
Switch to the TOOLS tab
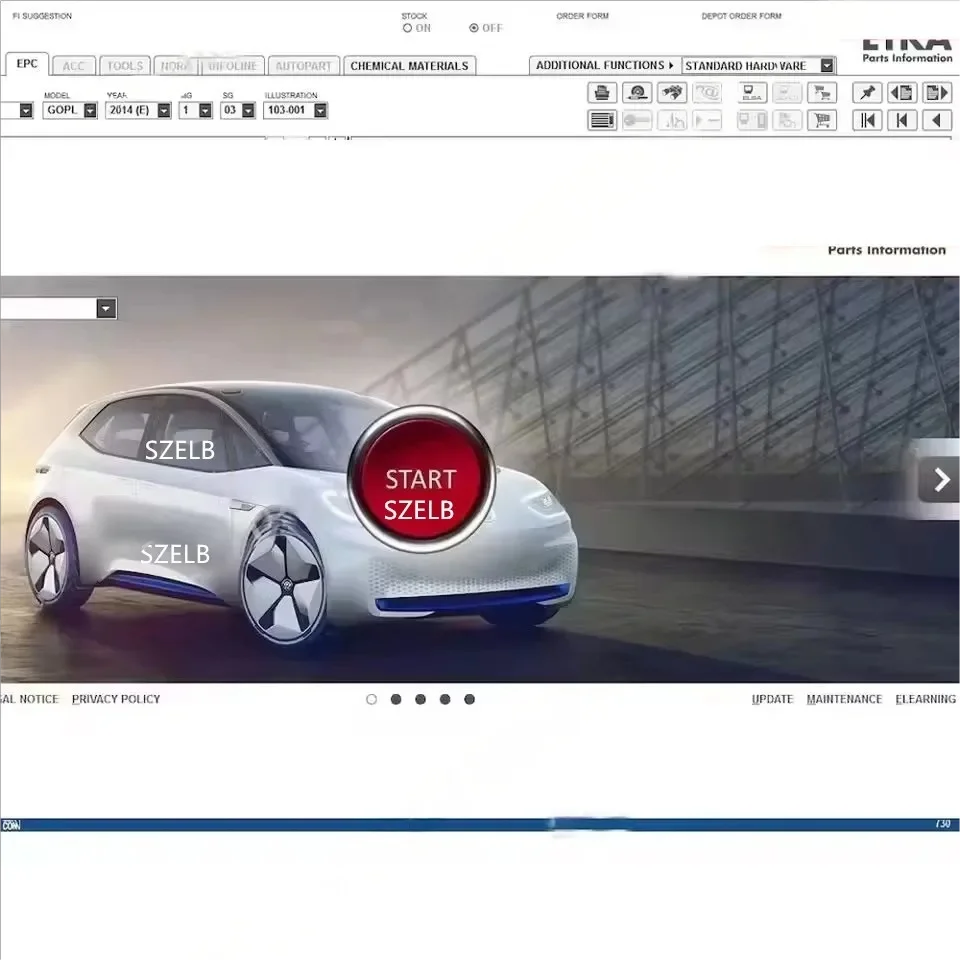tap(125, 66)
